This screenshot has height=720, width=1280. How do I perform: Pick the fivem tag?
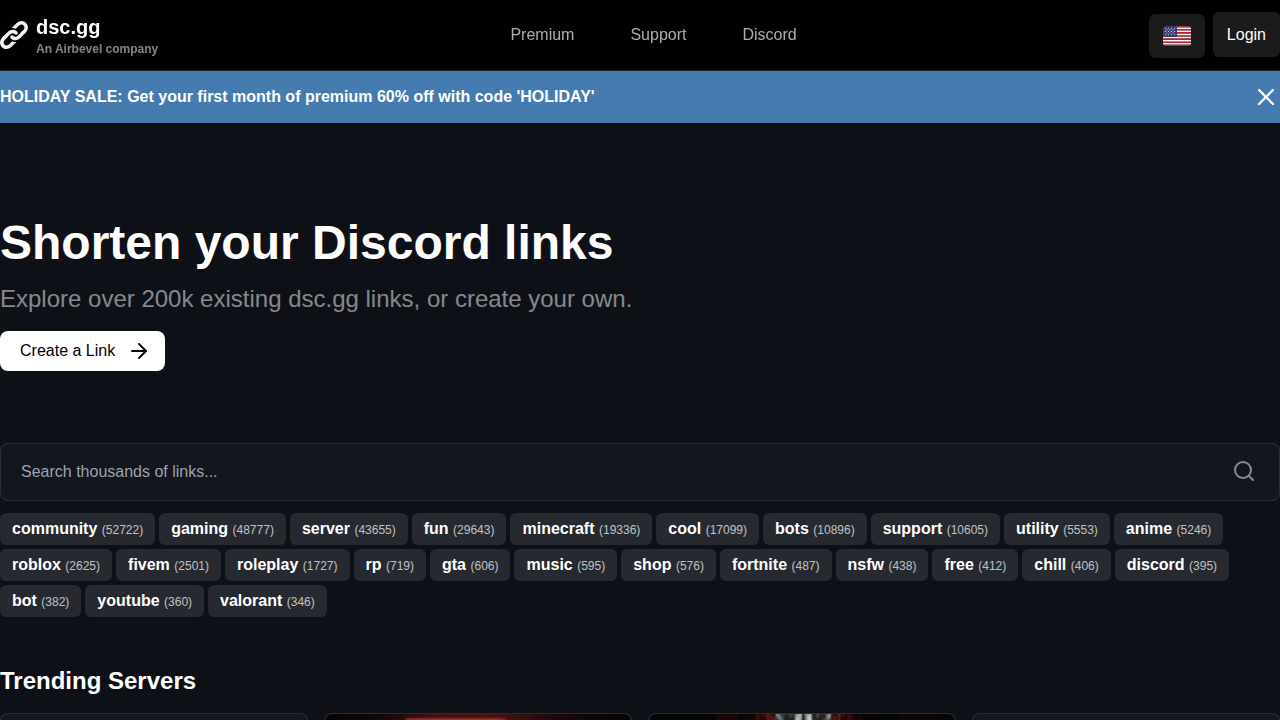tap(168, 565)
